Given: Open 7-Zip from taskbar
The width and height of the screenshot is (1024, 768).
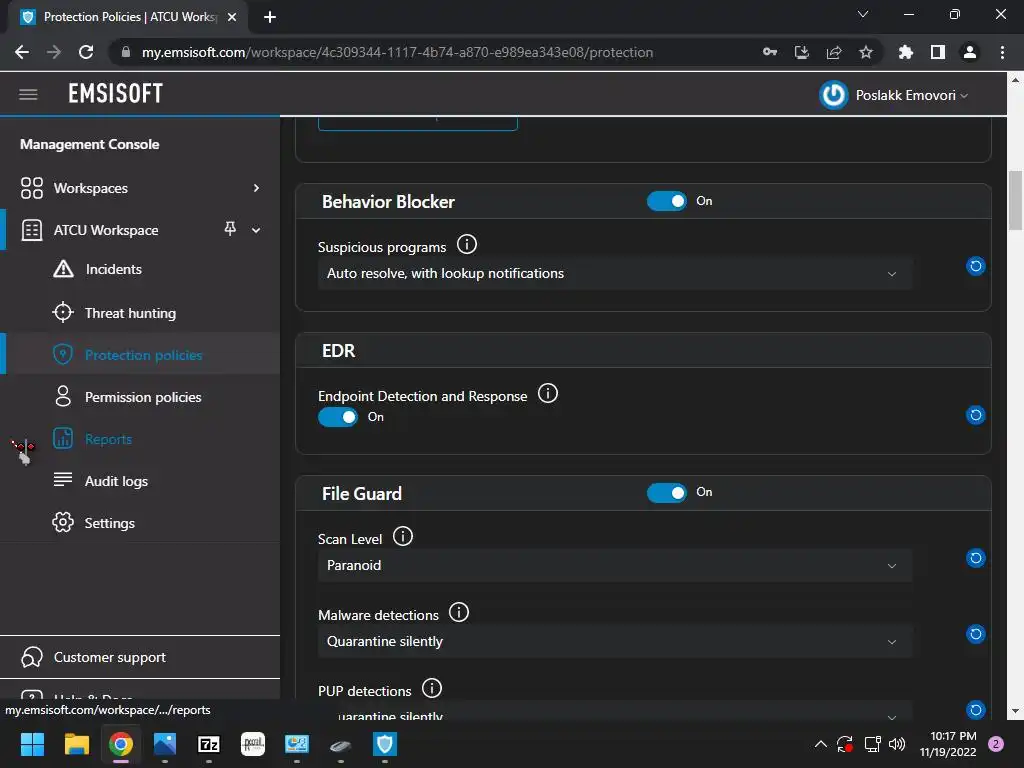Looking at the screenshot, I should coord(208,744).
